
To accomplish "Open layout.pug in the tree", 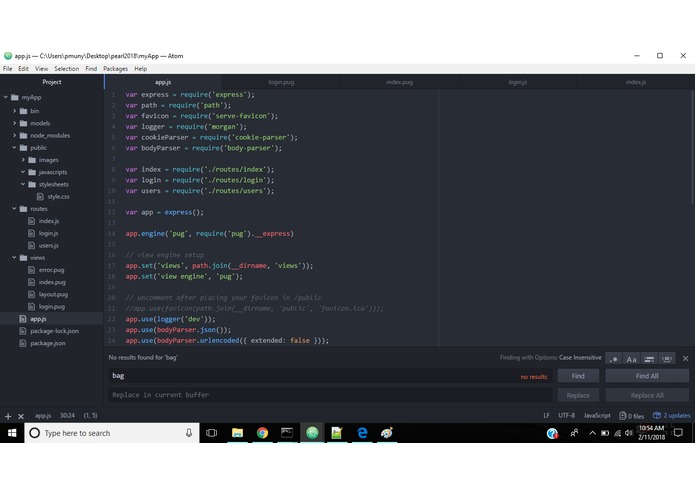I will (x=53, y=294).
